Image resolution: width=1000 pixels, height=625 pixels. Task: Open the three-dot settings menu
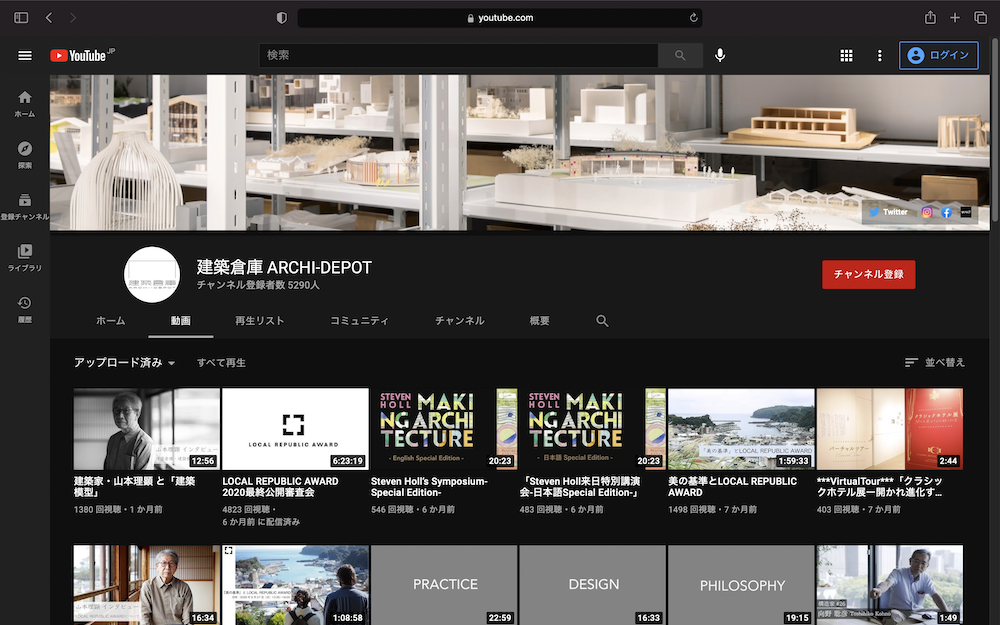coord(879,55)
